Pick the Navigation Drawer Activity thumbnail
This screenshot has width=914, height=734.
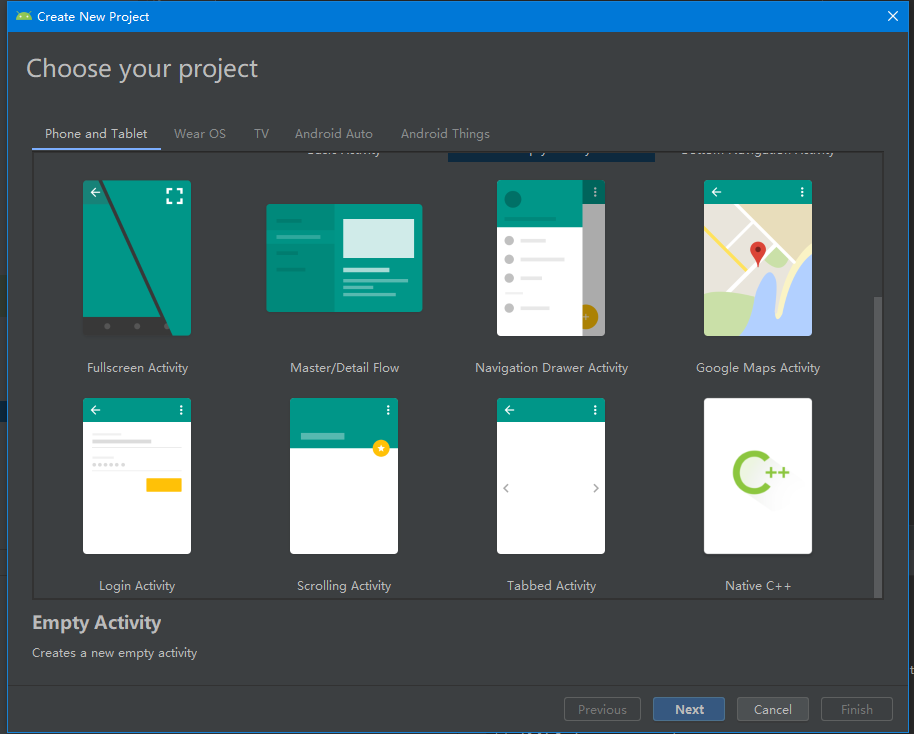551,258
